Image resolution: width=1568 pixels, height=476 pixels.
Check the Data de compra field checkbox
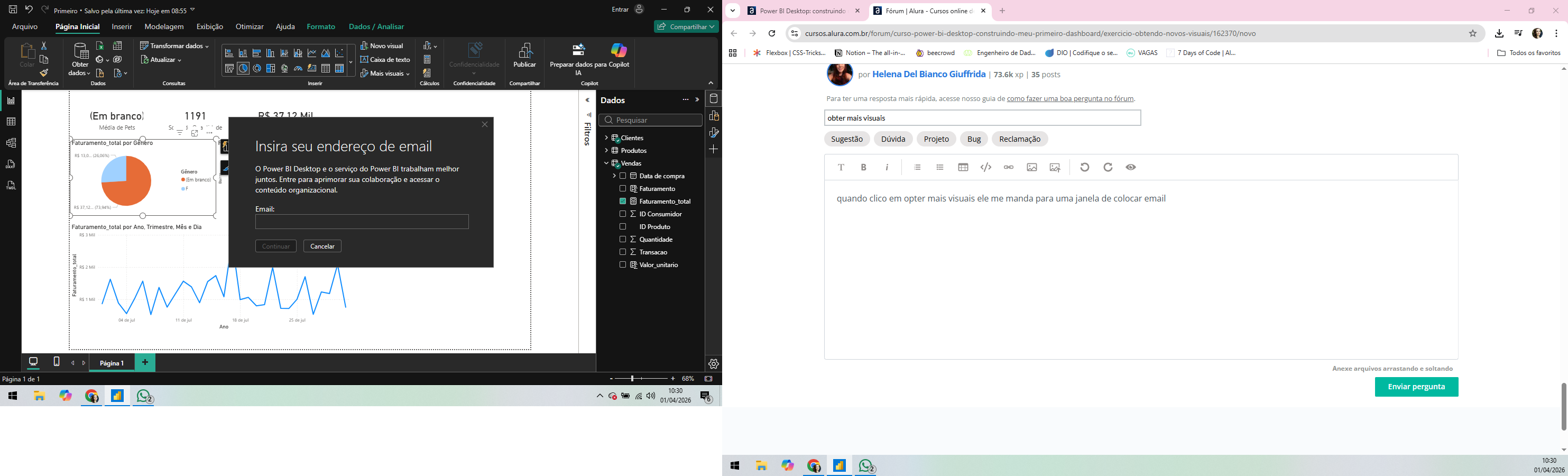coord(623,177)
